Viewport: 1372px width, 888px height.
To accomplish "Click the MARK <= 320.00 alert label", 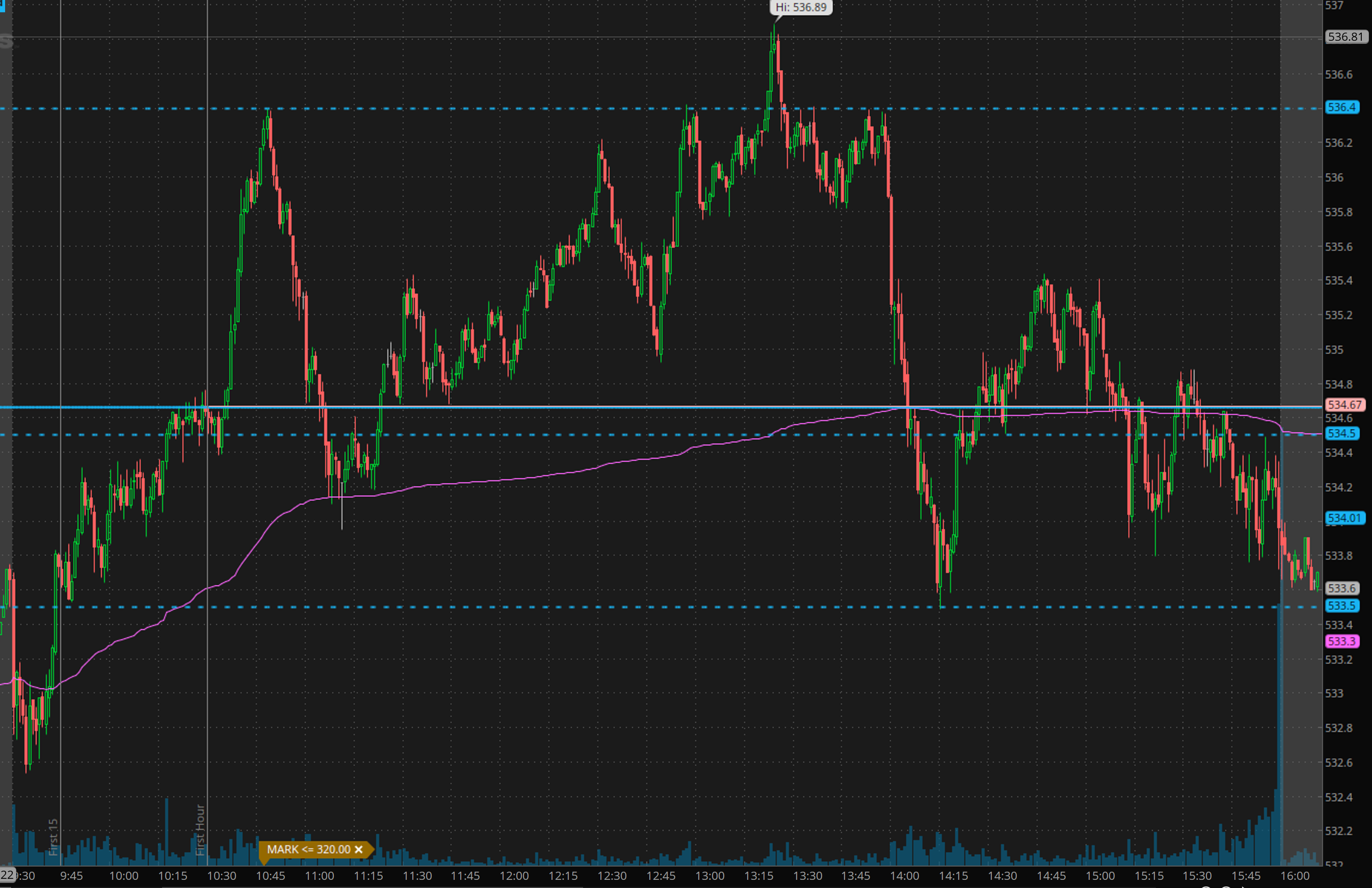I will 308,849.
